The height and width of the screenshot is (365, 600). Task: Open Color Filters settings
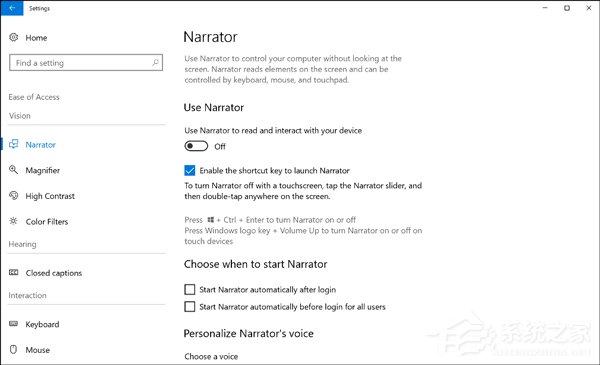47,222
